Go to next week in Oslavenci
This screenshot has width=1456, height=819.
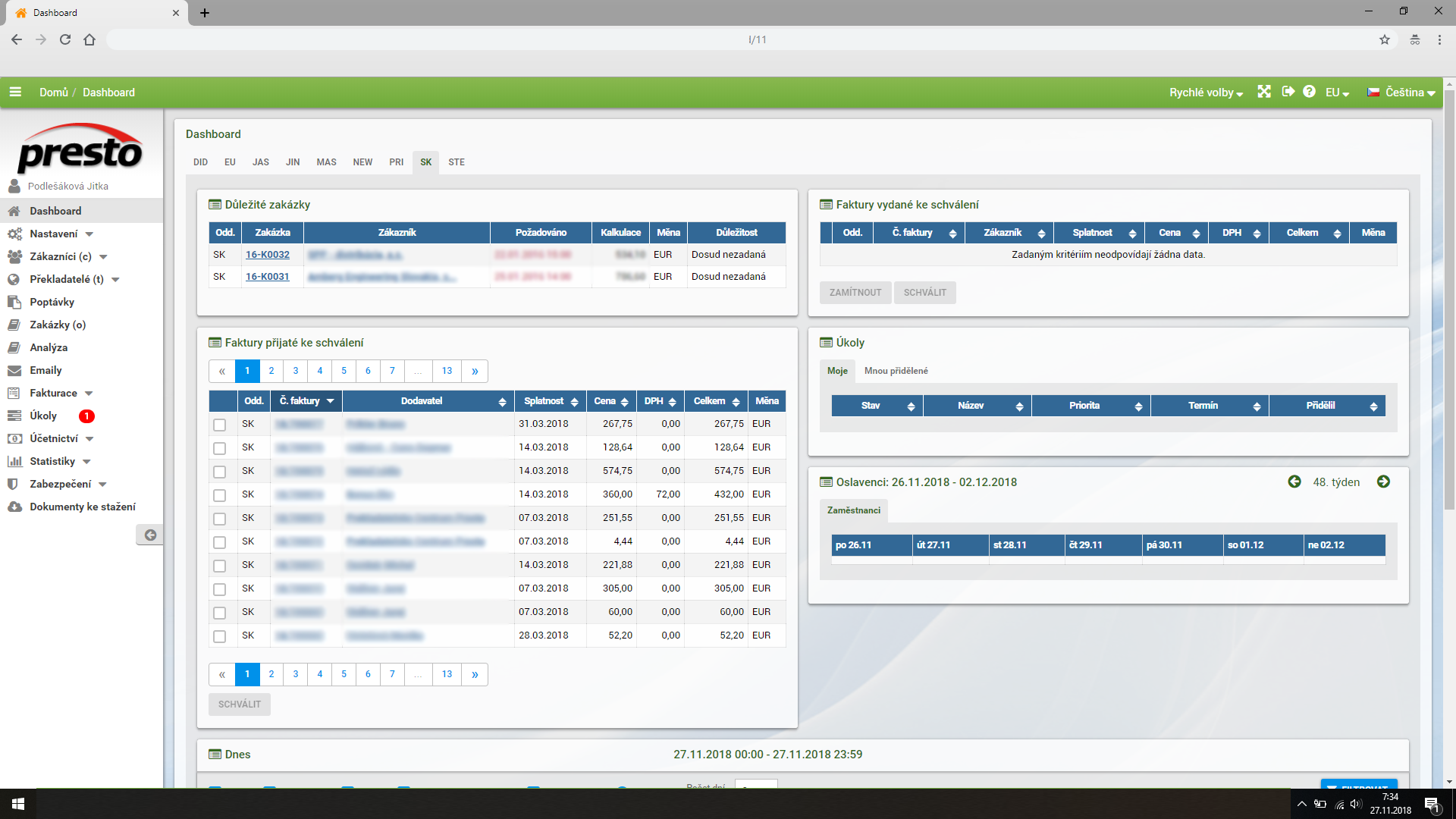[x=1383, y=482]
